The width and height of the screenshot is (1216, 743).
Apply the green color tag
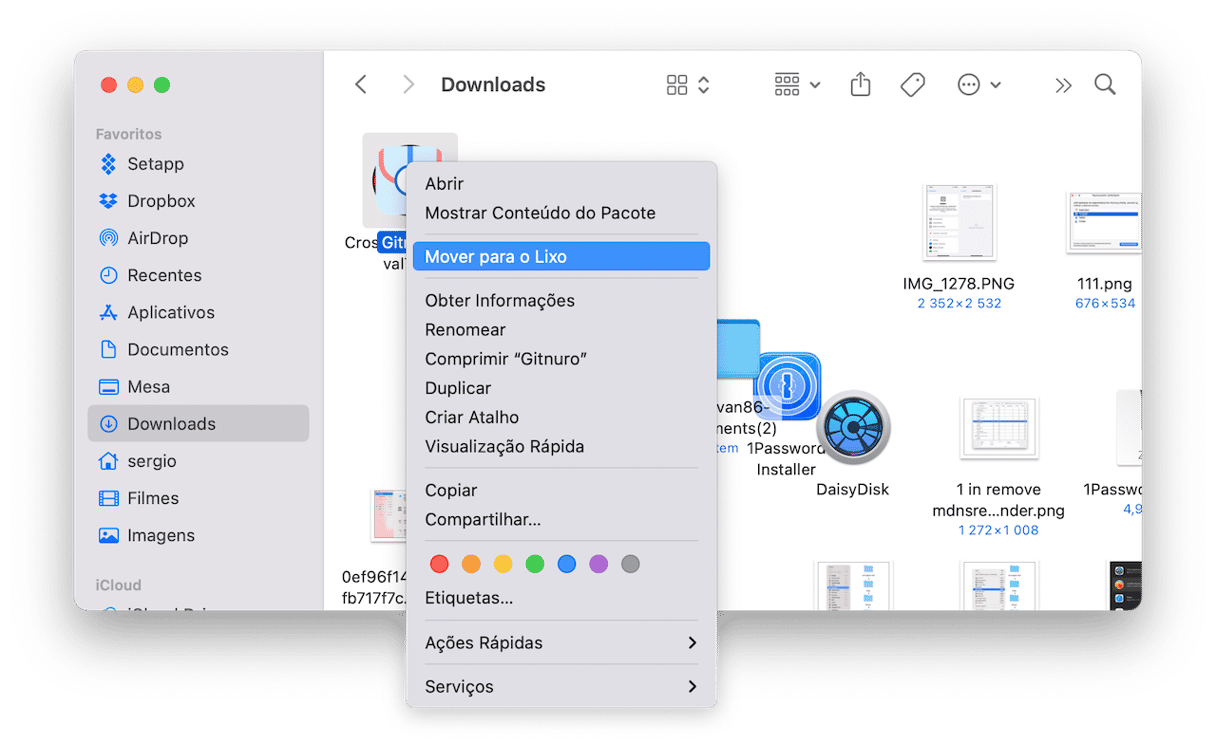click(x=535, y=564)
